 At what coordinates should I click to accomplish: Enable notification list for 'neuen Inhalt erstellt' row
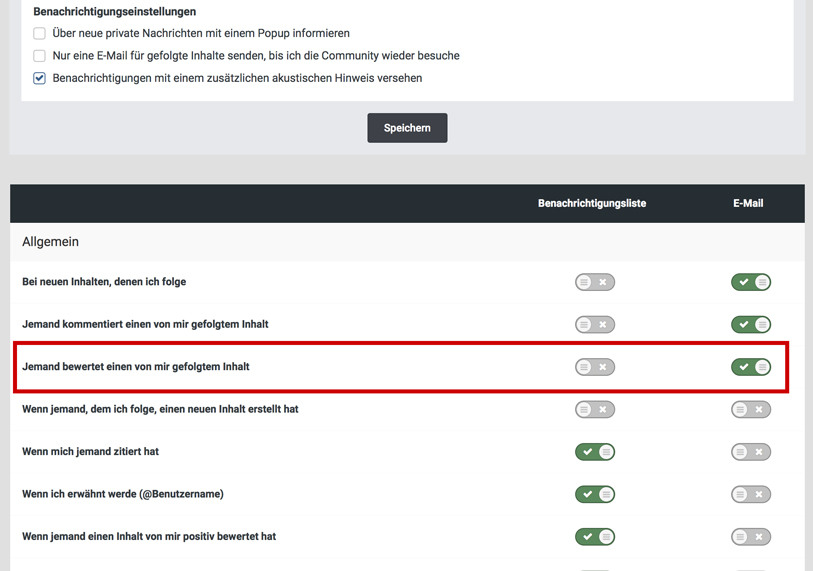tap(594, 409)
